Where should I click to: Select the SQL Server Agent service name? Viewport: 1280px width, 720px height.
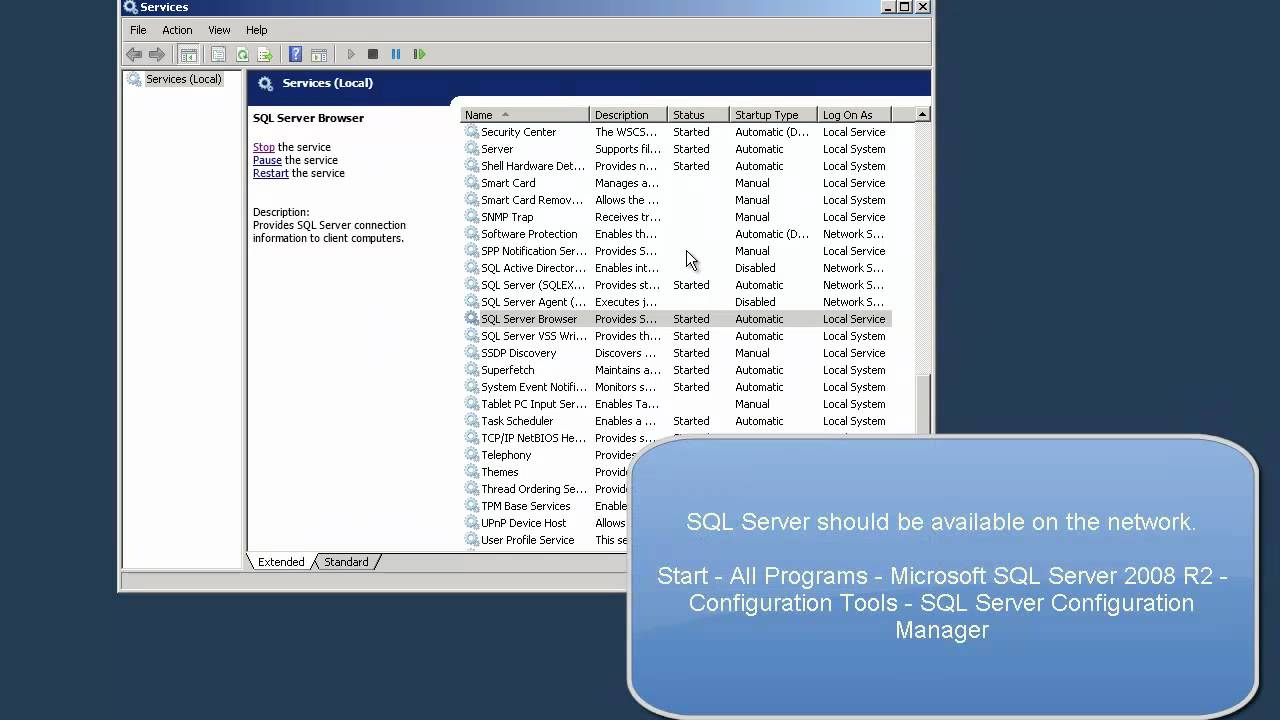click(x=533, y=302)
